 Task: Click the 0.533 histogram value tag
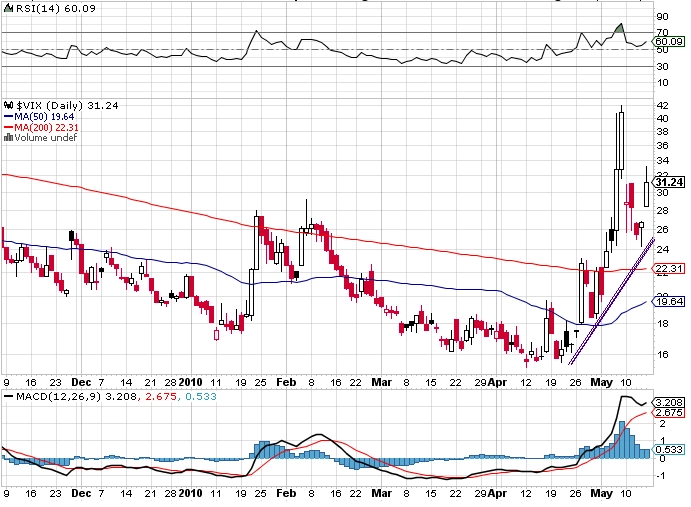[x=667, y=450]
